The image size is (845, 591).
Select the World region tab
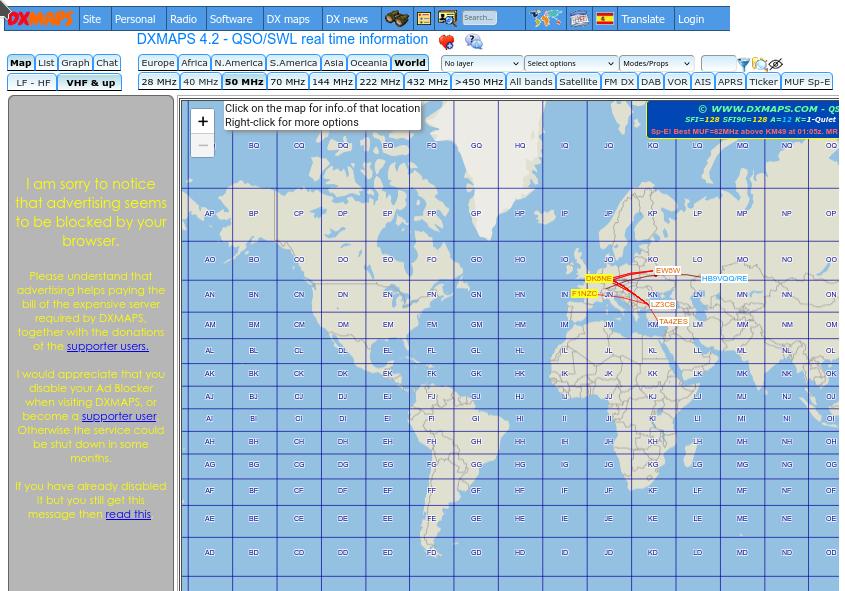(410, 63)
